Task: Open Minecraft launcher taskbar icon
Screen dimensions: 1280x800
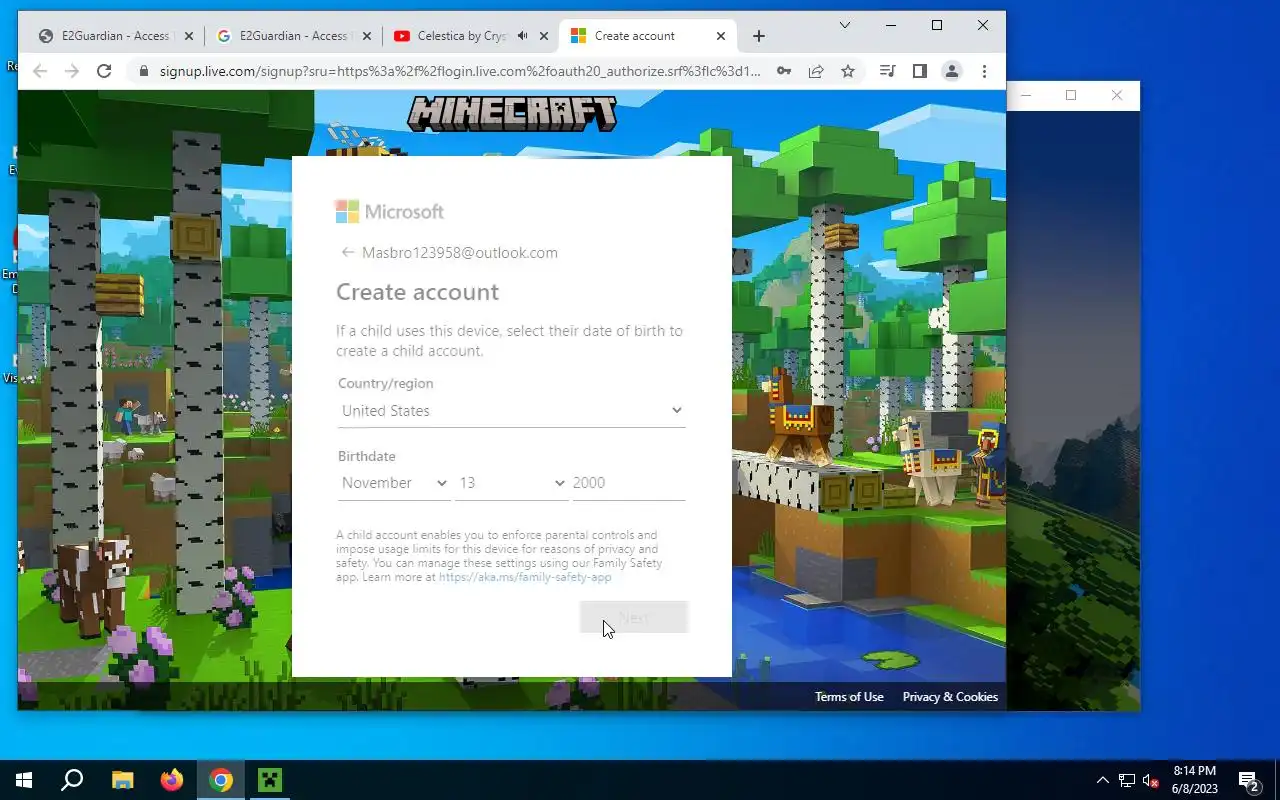Action: coord(270,780)
